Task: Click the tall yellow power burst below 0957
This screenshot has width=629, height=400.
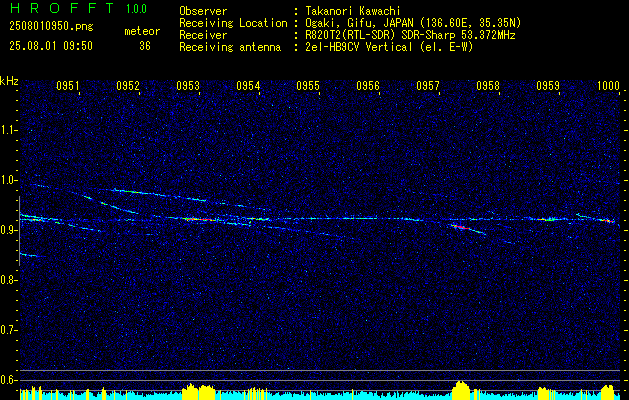Action: (x=461, y=390)
